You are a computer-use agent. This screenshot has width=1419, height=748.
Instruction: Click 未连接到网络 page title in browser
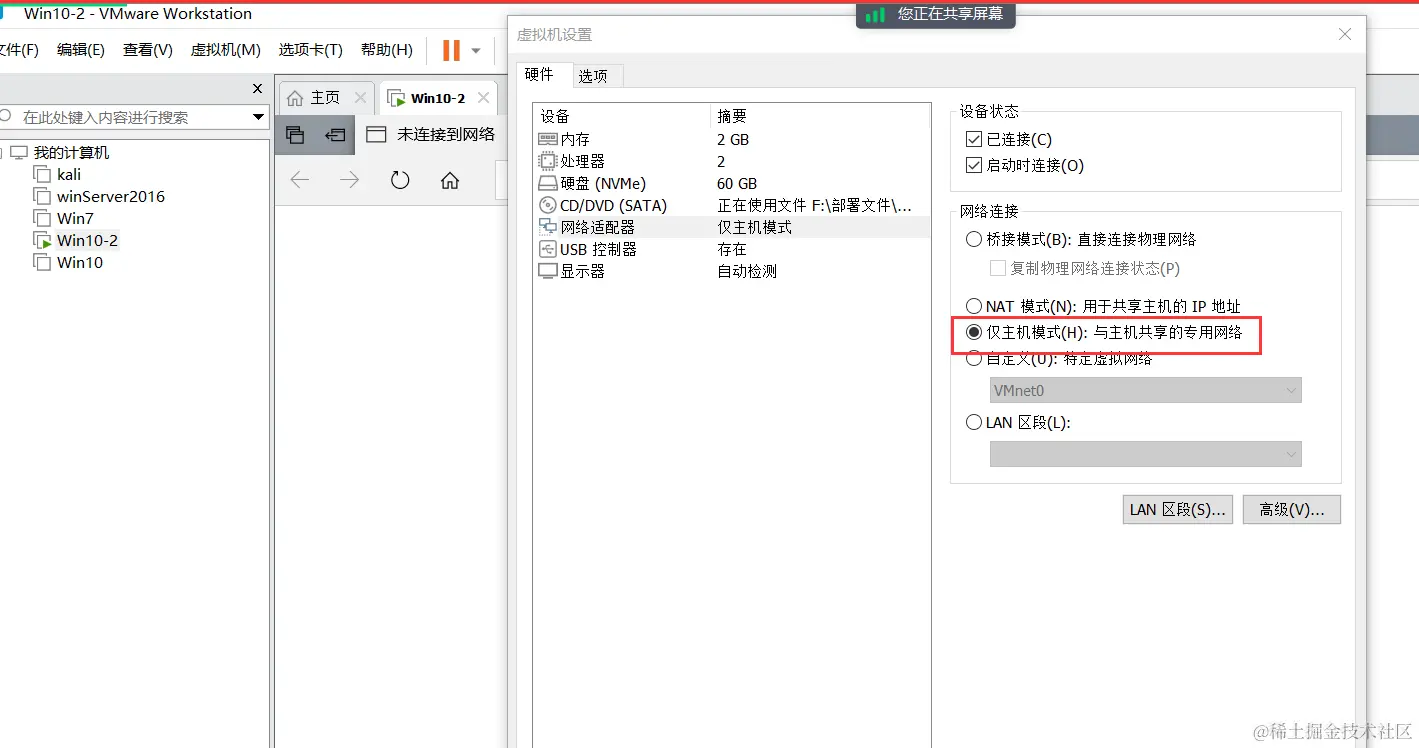tap(446, 134)
